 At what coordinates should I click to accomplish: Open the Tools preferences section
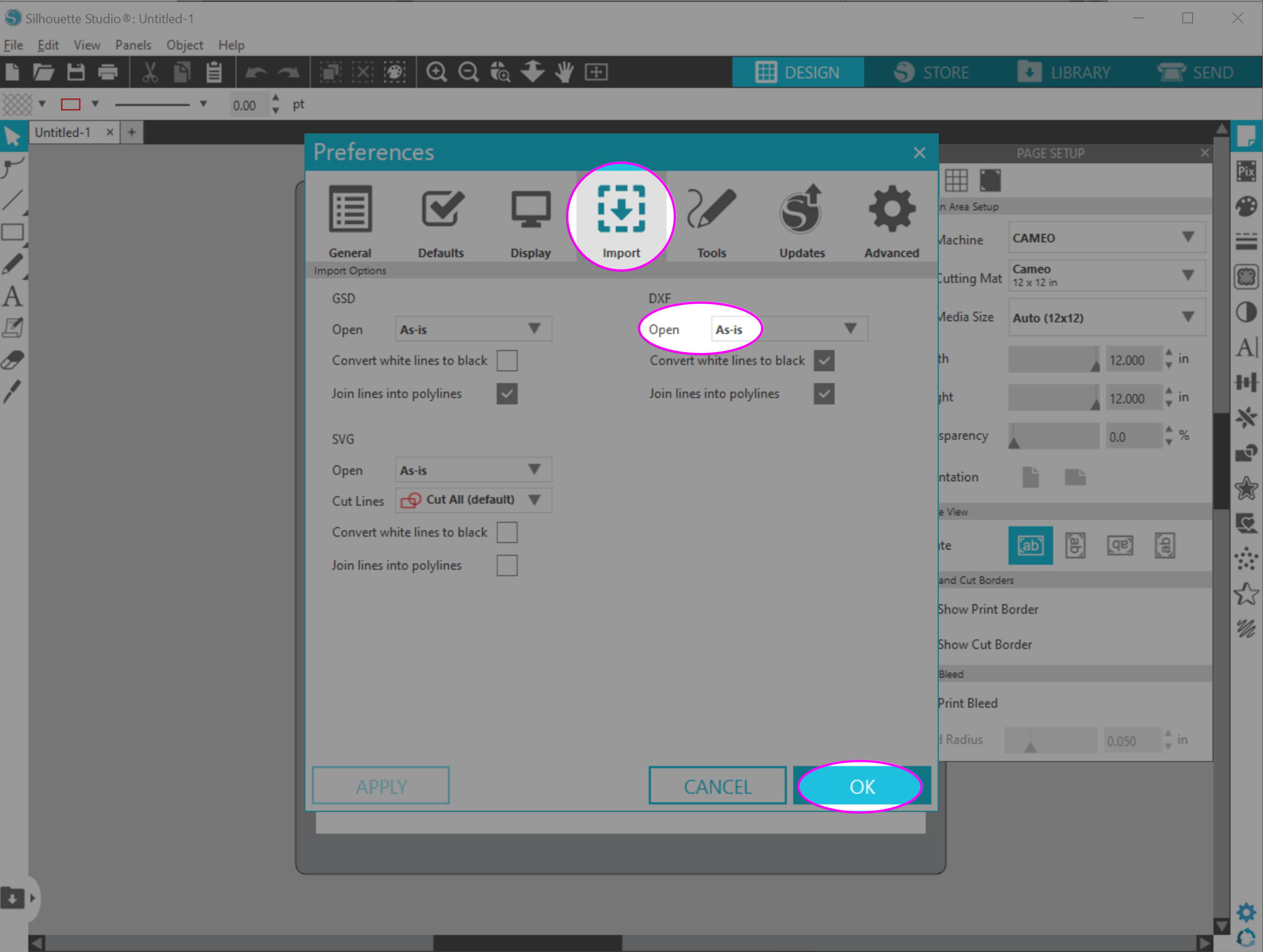pos(711,221)
